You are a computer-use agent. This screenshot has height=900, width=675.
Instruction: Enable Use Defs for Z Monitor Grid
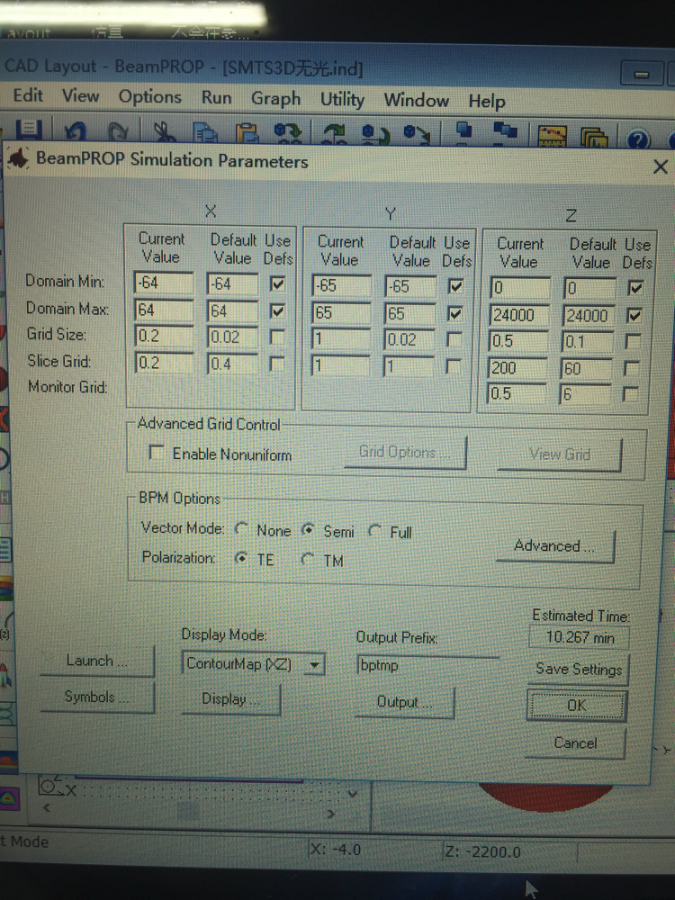631,393
